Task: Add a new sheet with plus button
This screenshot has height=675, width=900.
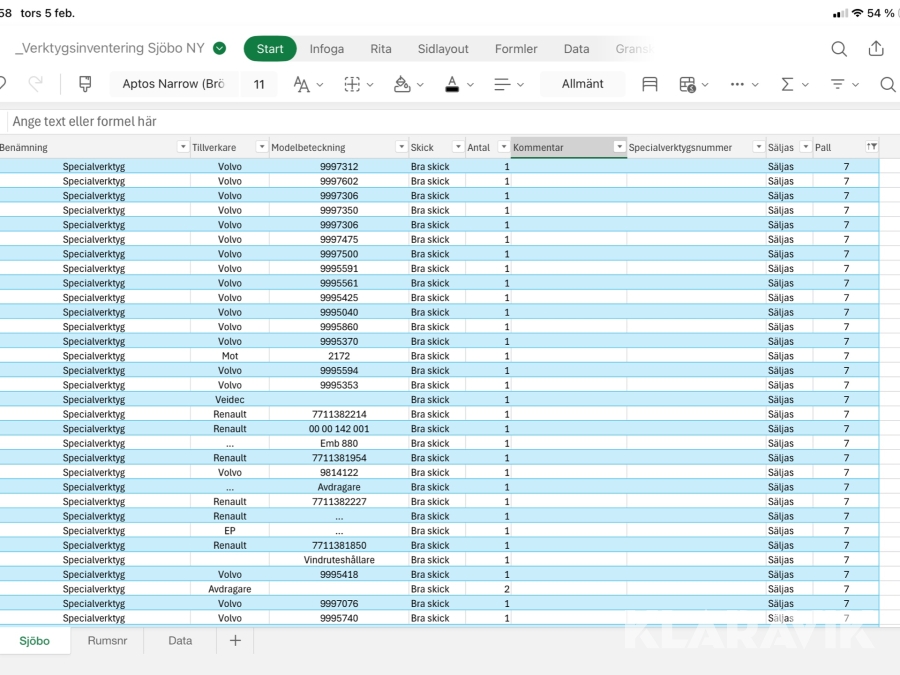Action: coord(235,641)
